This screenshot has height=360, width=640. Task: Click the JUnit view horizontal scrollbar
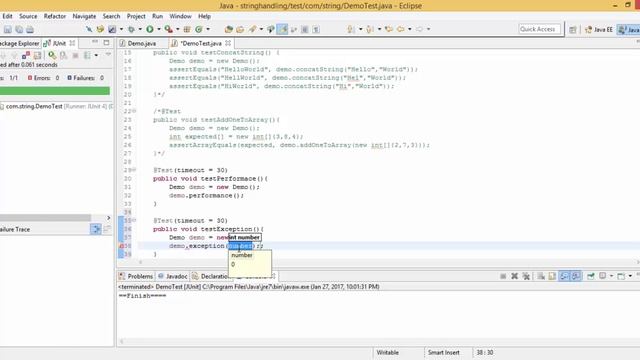45,218
